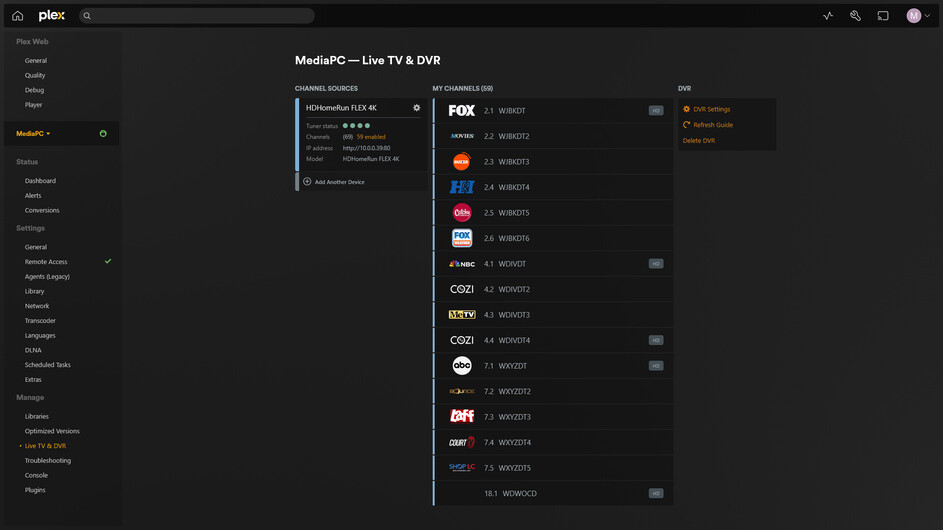Click the Shop LC logo for channel 7.5
This screenshot has height=530, width=943.
pos(462,467)
